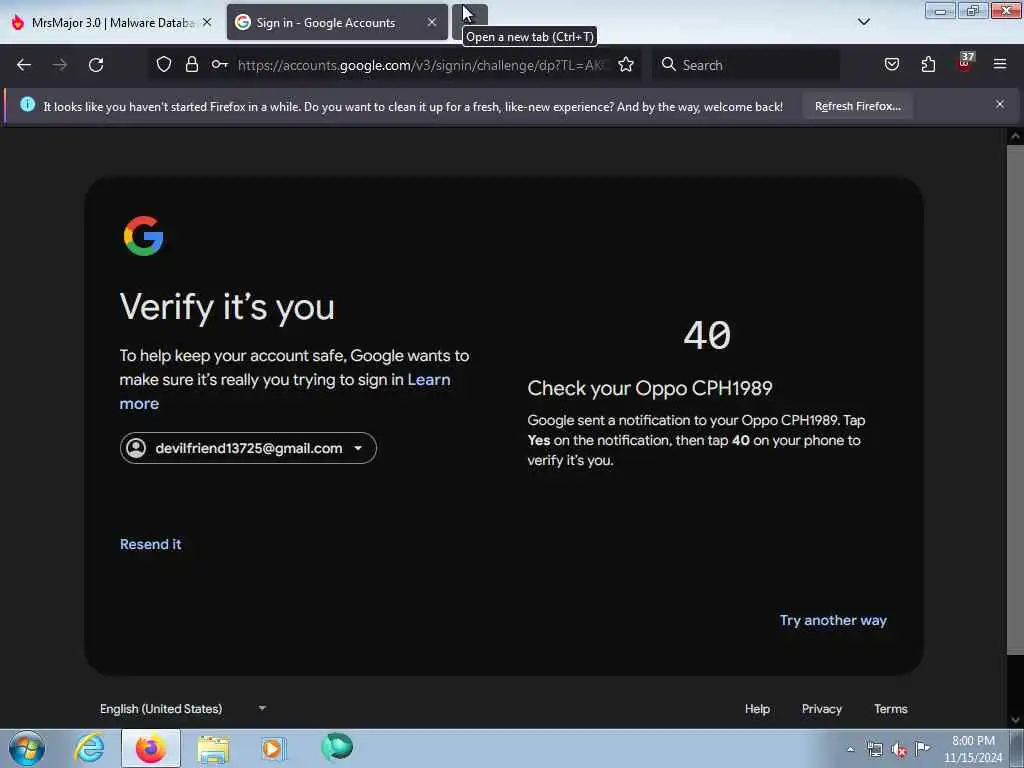Screen dimensions: 1024x768
Task: Open Action Center flag icon
Action: tap(922, 748)
